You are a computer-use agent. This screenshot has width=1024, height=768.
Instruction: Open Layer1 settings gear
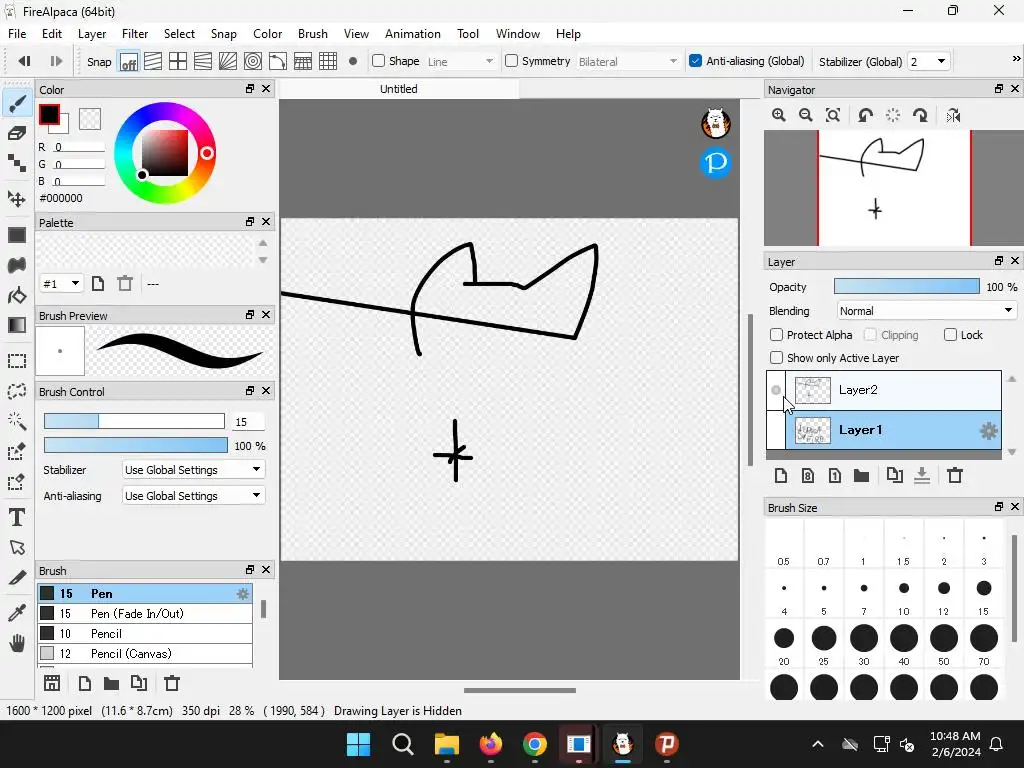(989, 430)
